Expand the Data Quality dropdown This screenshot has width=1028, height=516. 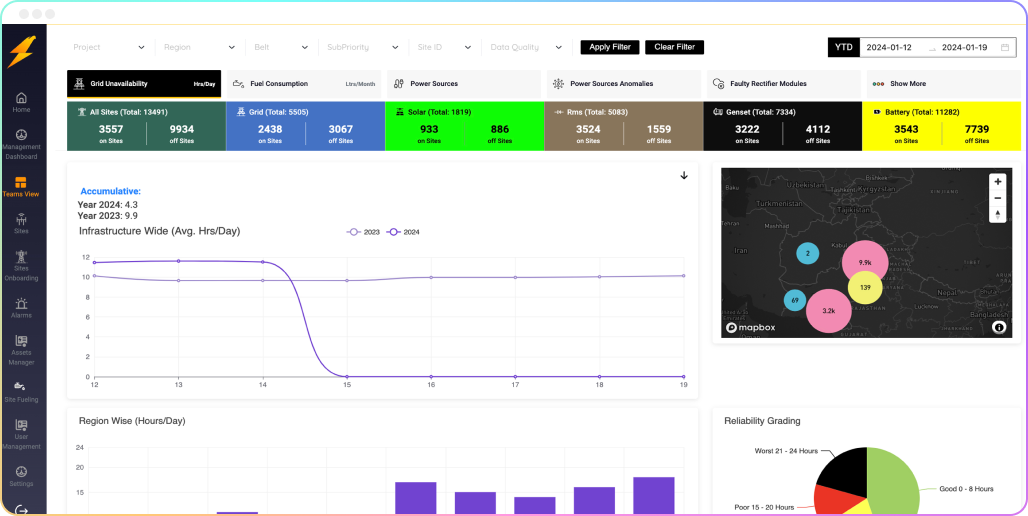point(526,47)
